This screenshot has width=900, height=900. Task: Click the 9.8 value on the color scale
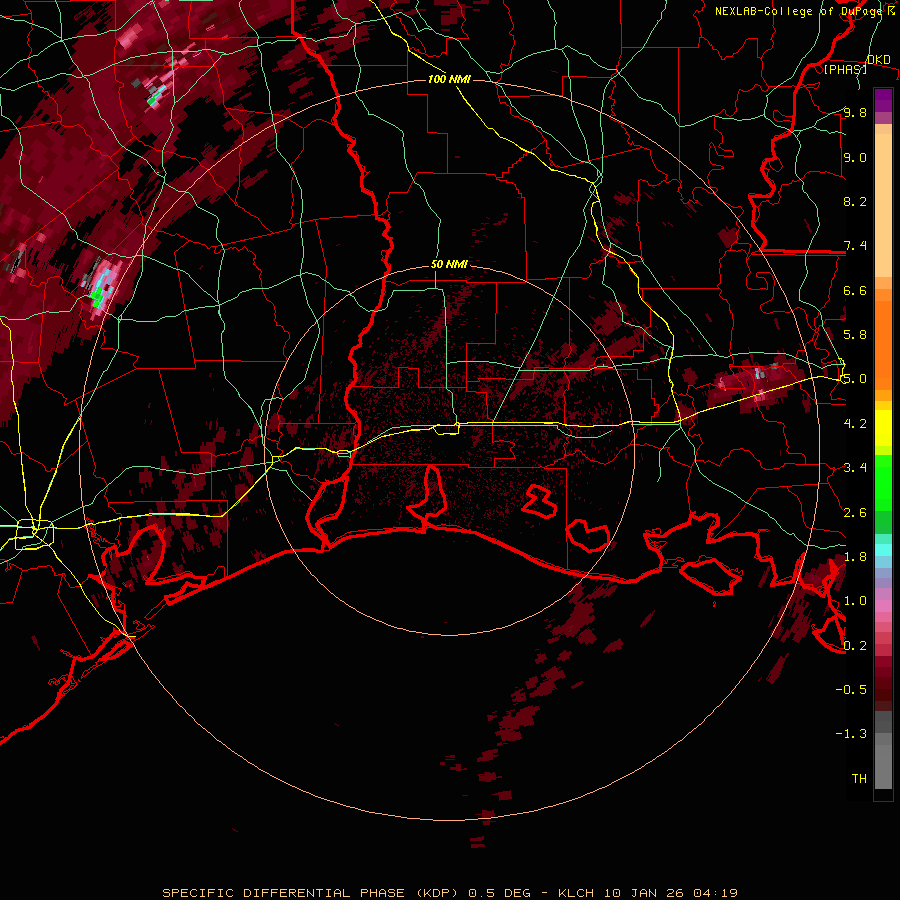[x=855, y=112]
